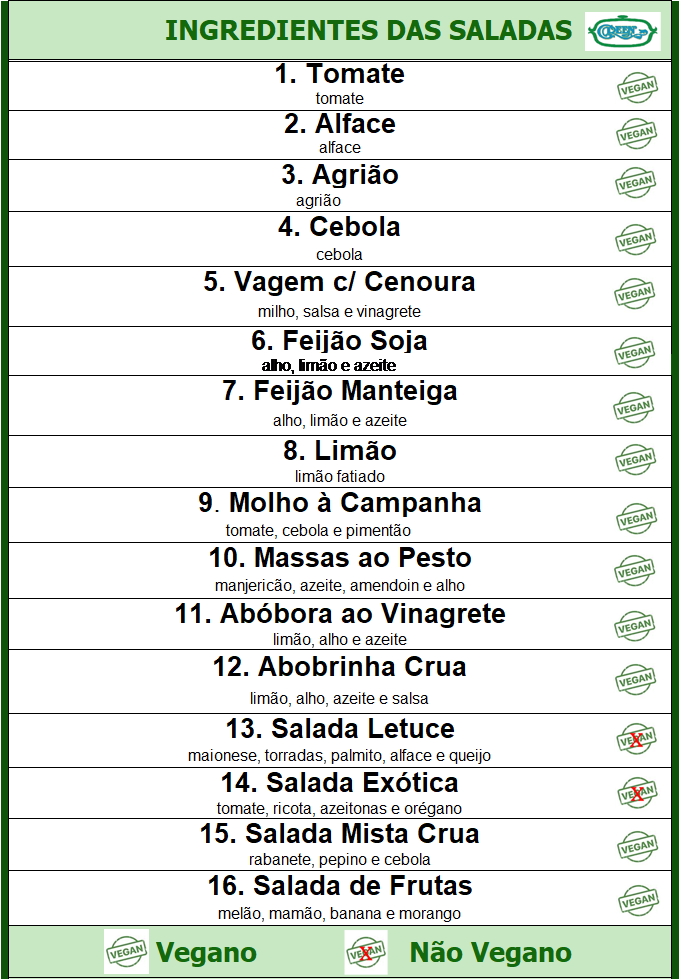Image resolution: width=680 pixels, height=980 pixels.
Task: Select the Salada Mista Crua title
Action: click(x=339, y=834)
